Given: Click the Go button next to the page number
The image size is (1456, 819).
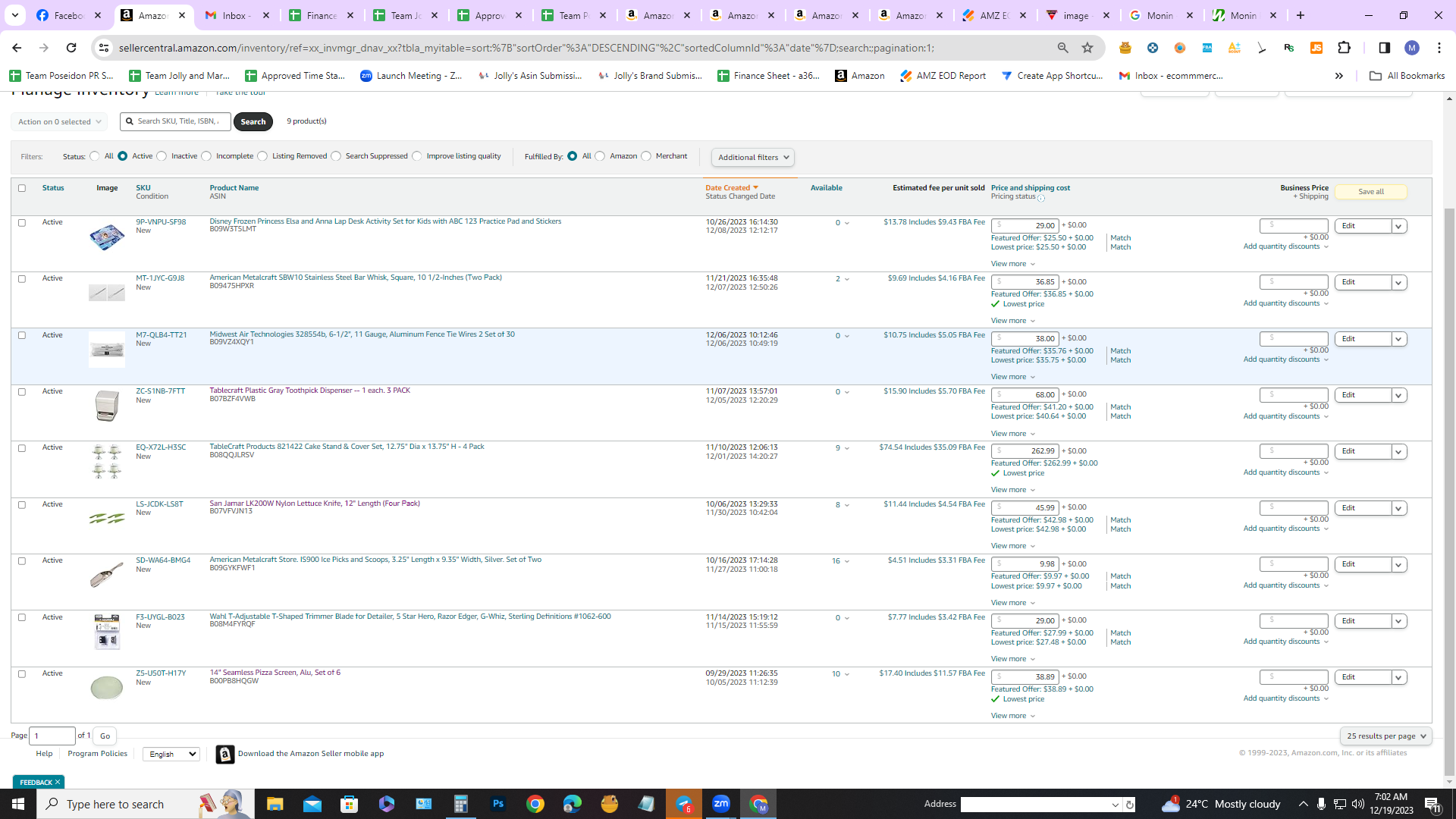Looking at the screenshot, I should [x=105, y=736].
